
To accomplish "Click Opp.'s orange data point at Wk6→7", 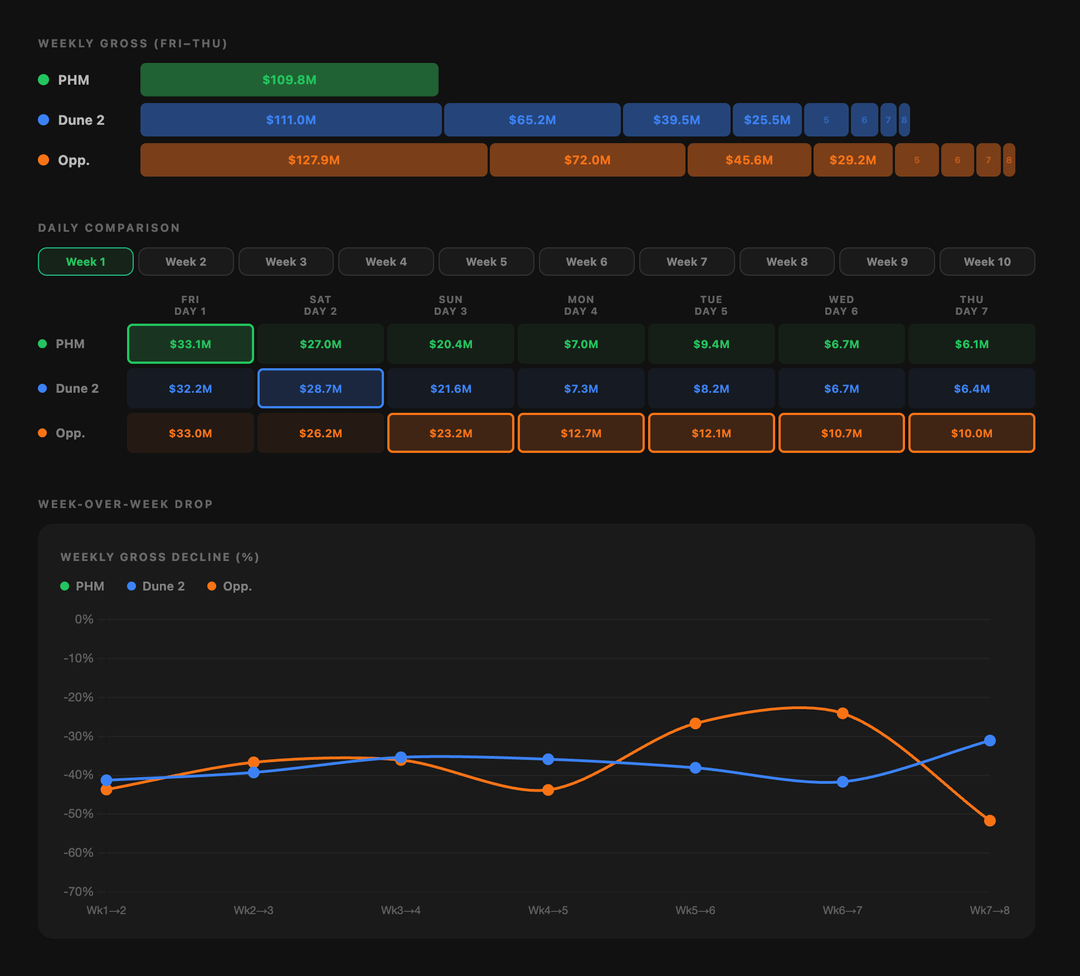I will click(x=843, y=713).
